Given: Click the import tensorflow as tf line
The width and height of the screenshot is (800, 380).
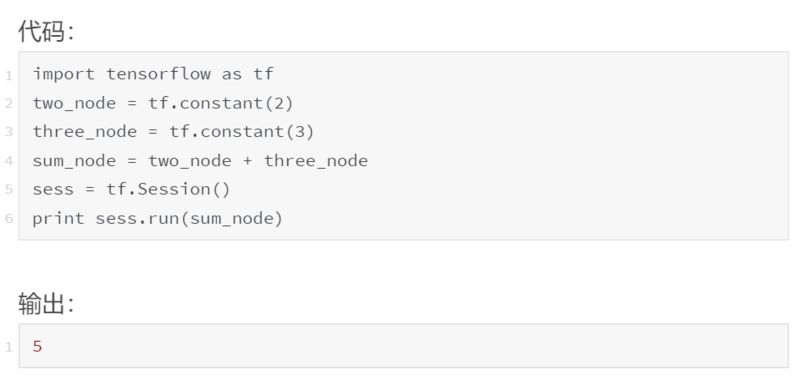Looking at the screenshot, I should click(154, 74).
